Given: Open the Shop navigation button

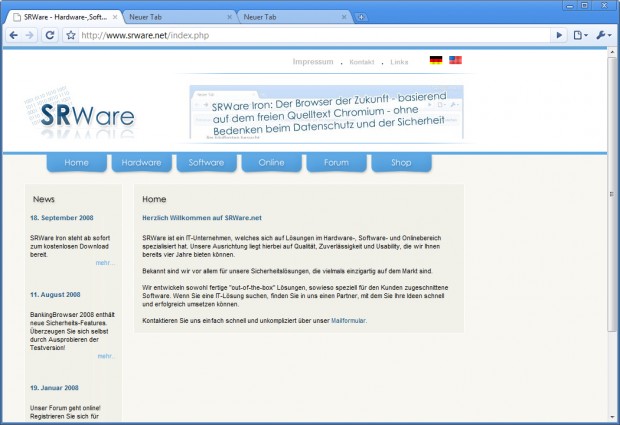Looking at the screenshot, I should tap(401, 163).
